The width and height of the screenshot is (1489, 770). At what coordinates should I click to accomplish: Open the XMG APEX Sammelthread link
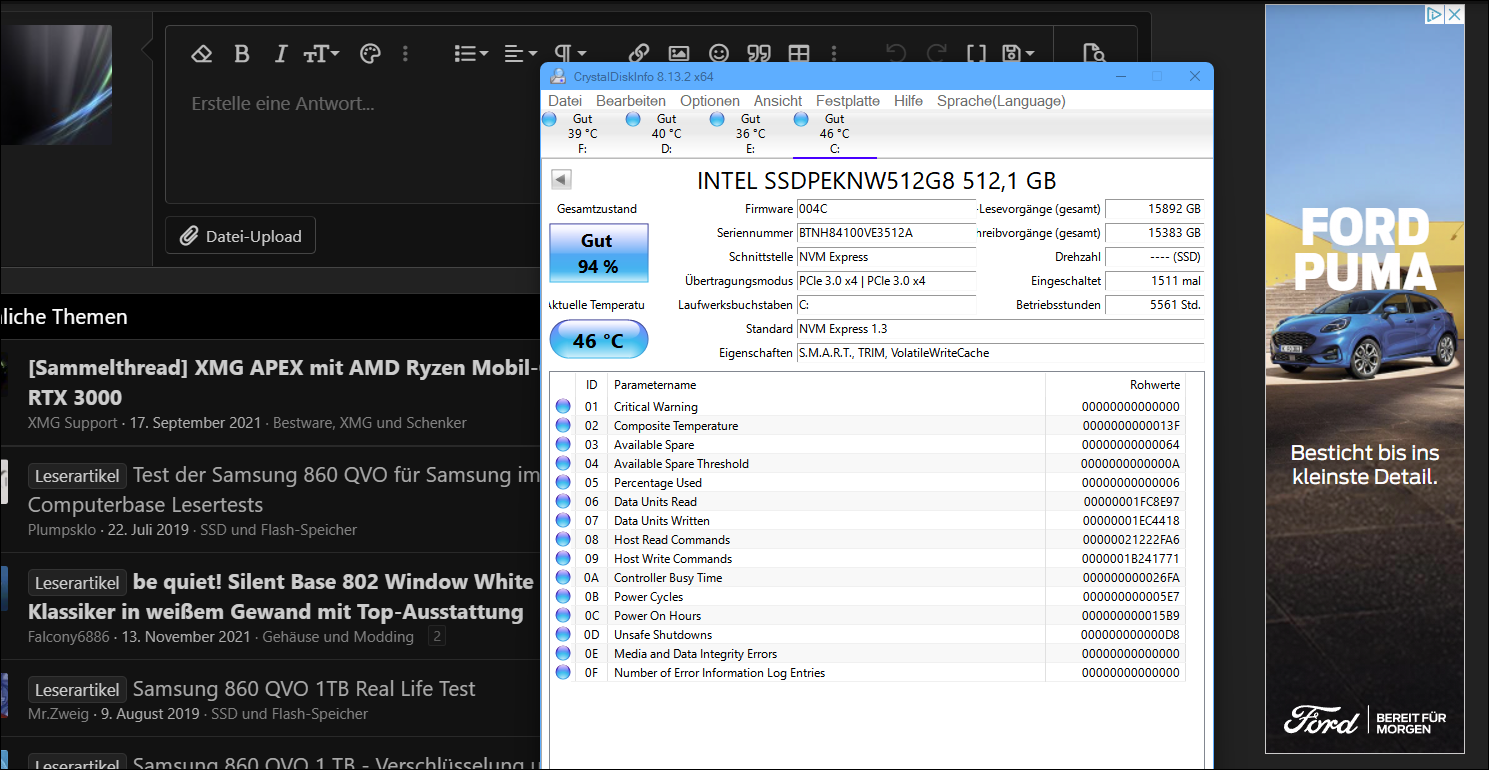[284, 382]
